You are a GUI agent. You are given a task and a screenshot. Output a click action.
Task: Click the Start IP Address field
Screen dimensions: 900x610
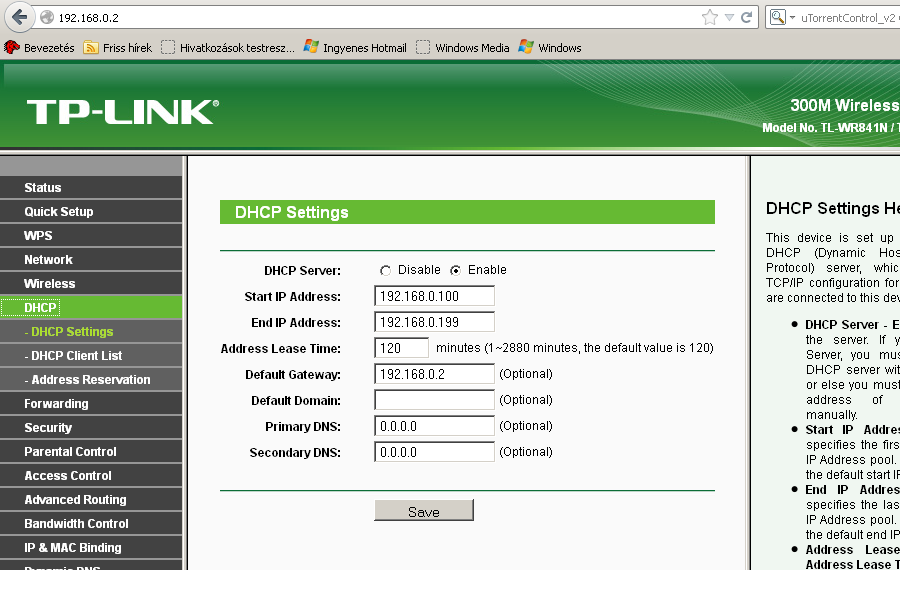434,296
